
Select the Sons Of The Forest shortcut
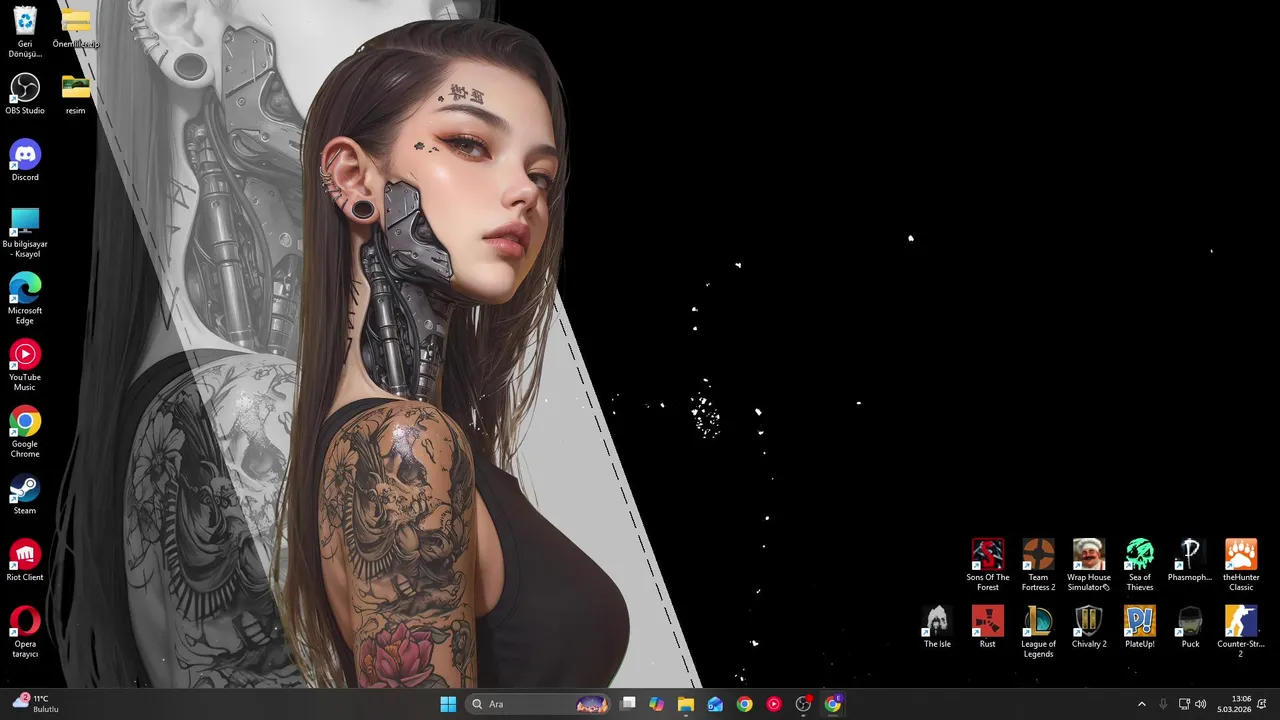tap(988, 565)
